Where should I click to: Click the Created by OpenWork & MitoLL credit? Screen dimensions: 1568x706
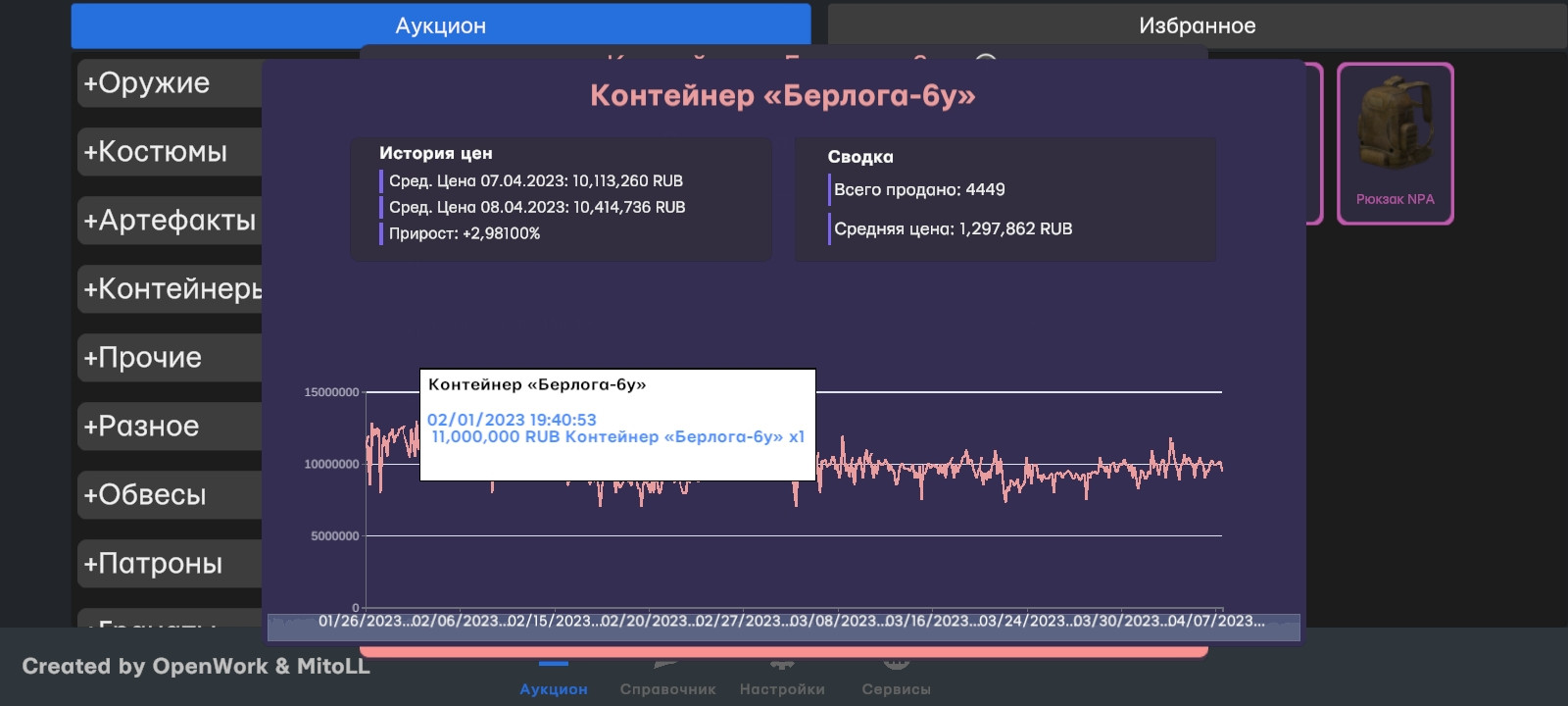[196, 666]
